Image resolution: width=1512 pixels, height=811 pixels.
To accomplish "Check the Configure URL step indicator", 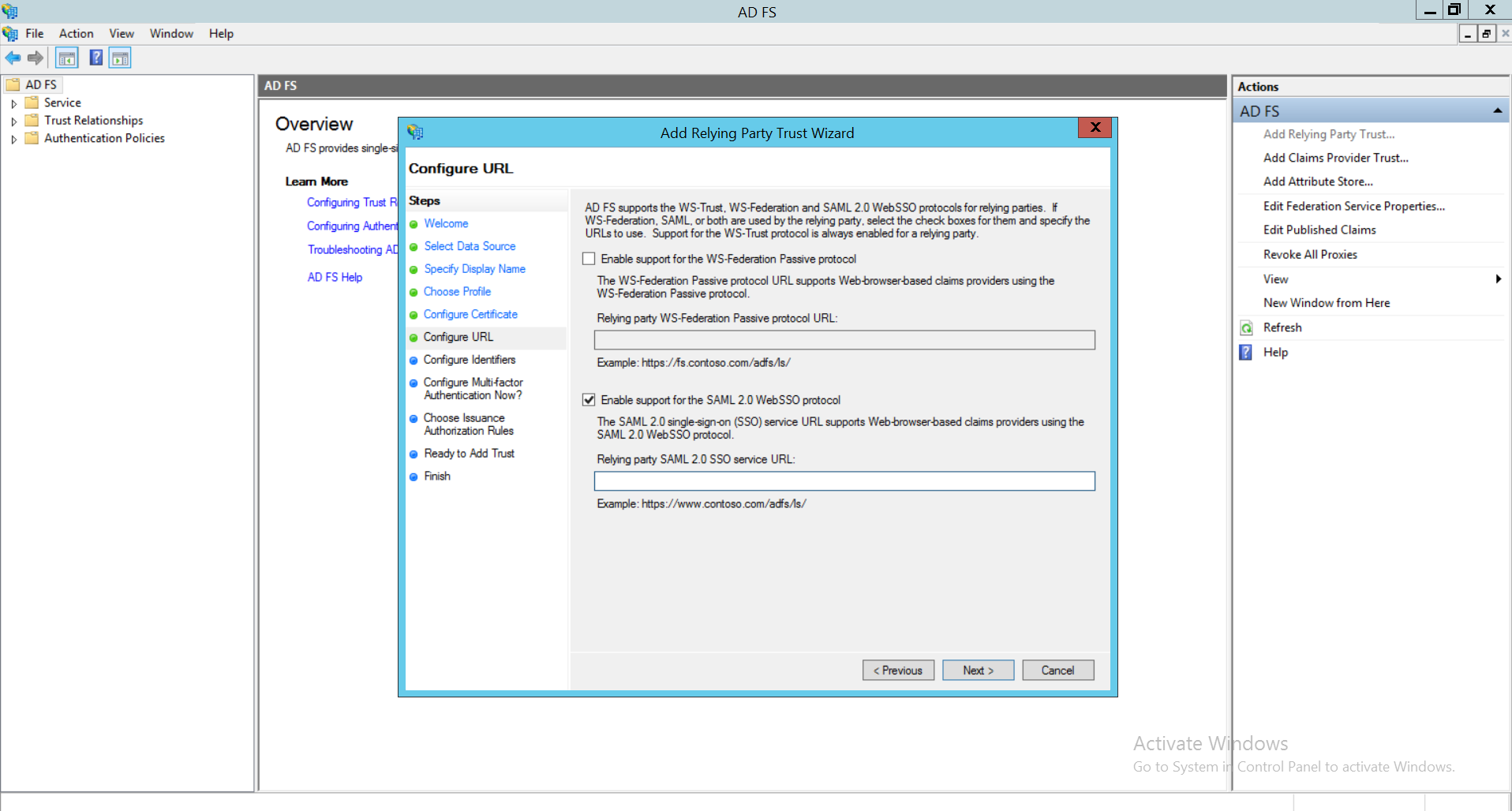I will 414,337.
